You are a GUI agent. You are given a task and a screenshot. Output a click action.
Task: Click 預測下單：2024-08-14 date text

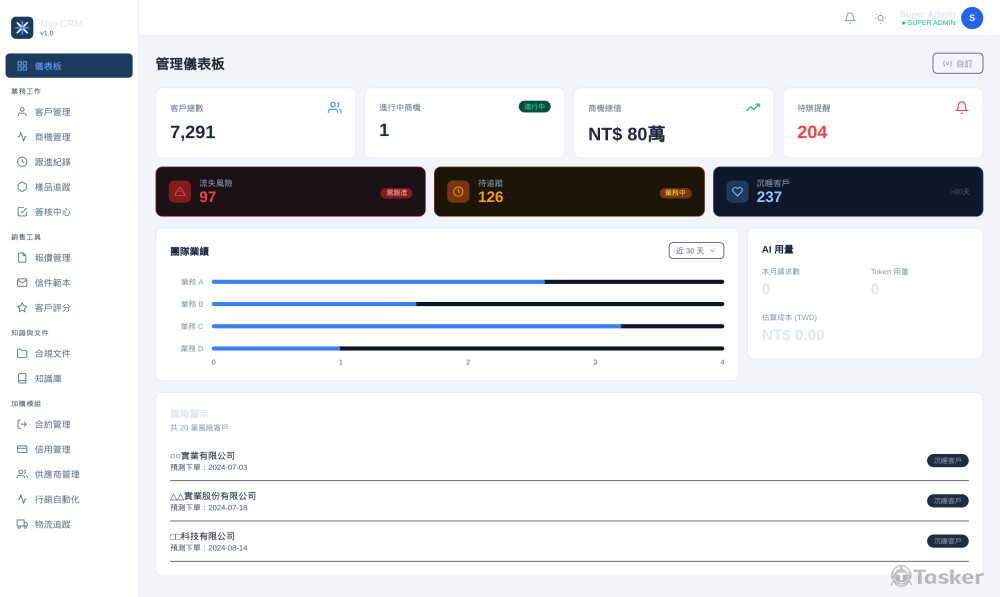tap(209, 548)
